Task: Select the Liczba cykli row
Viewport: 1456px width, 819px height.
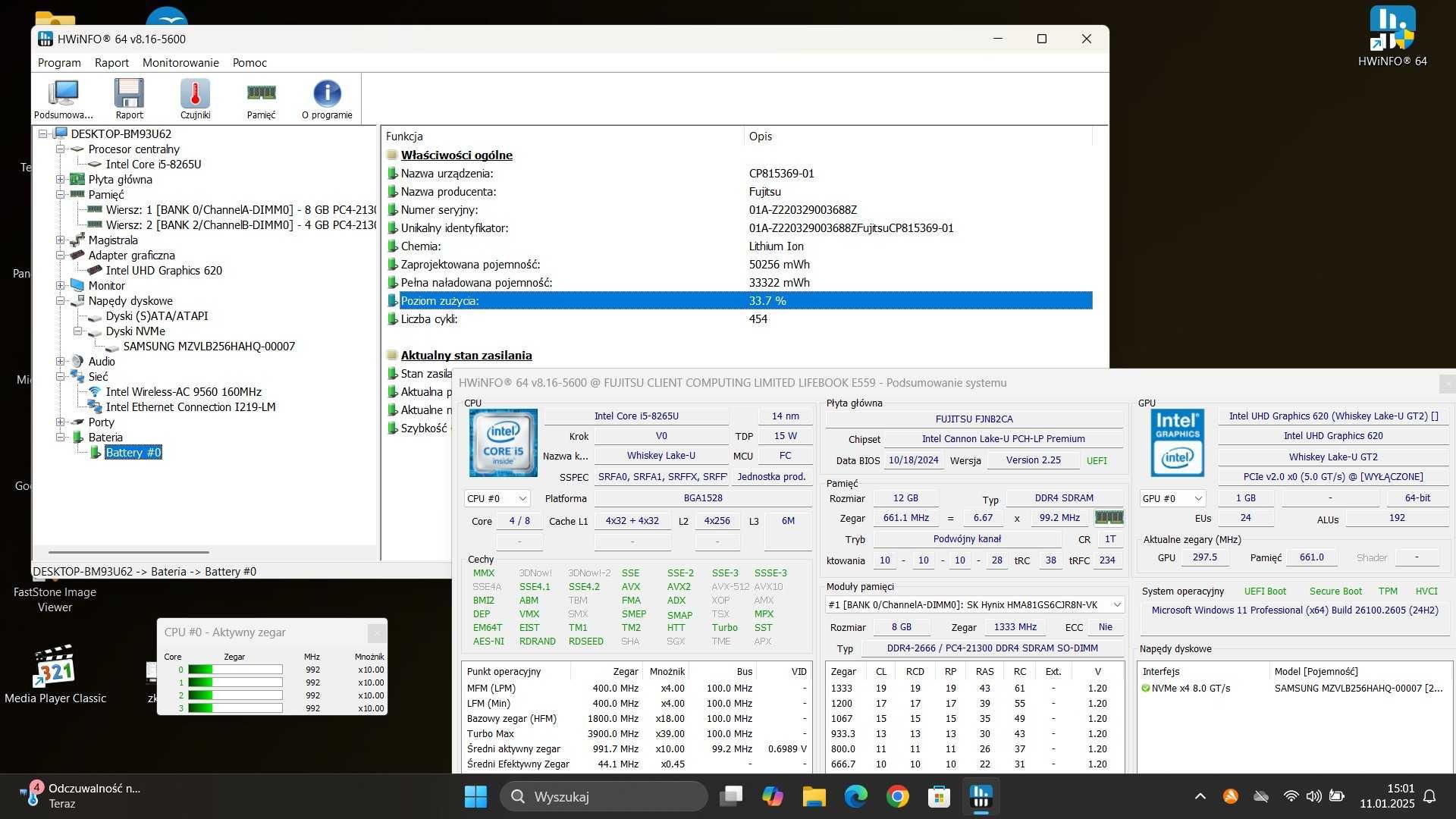Action: point(739,319)
